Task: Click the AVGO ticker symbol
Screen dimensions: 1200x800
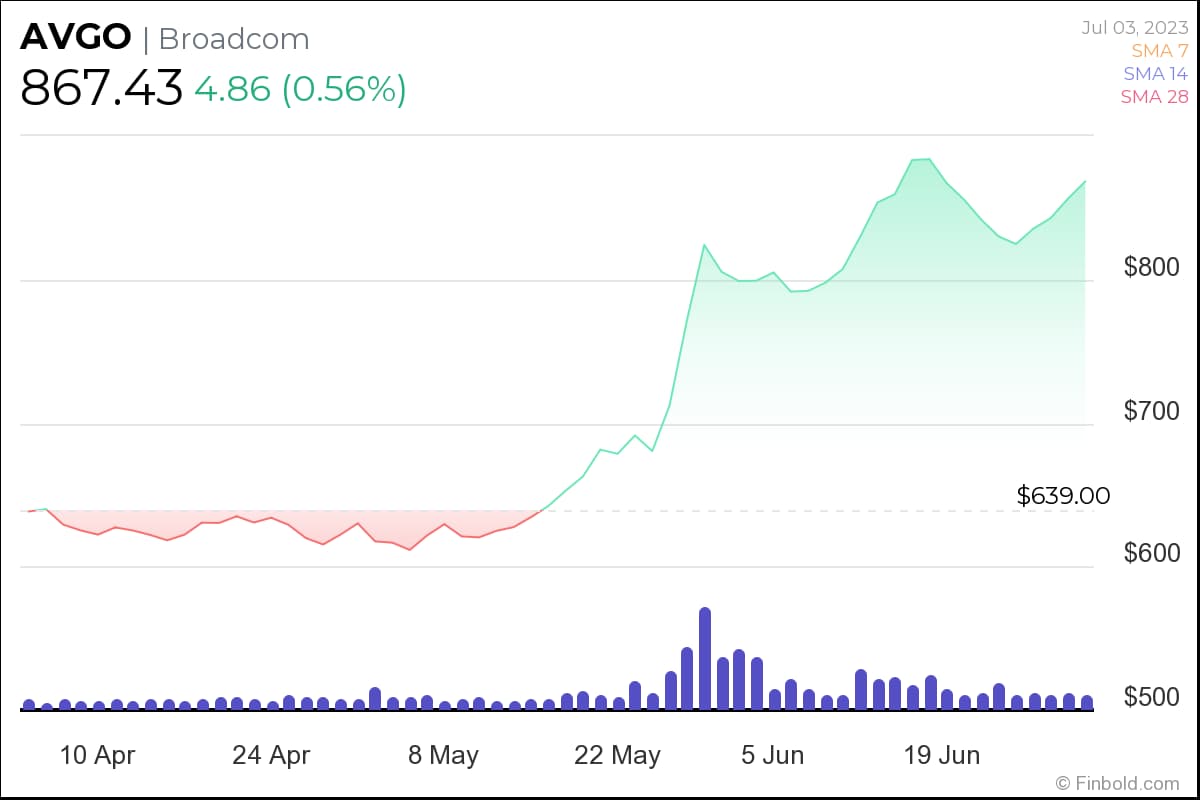Action: click(76, 38)
